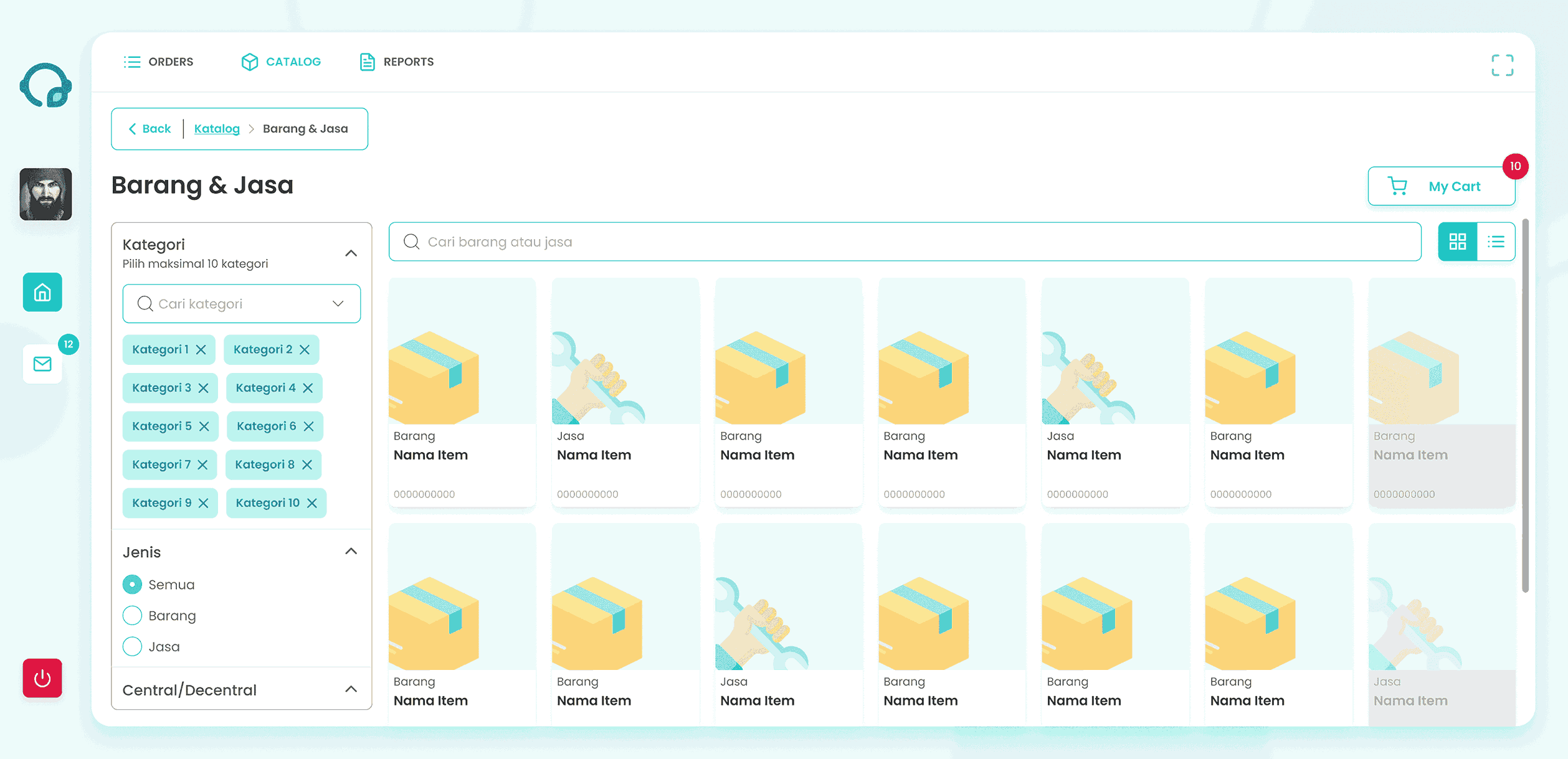
Task: Open the mail inbox icon
Action: 42,364
